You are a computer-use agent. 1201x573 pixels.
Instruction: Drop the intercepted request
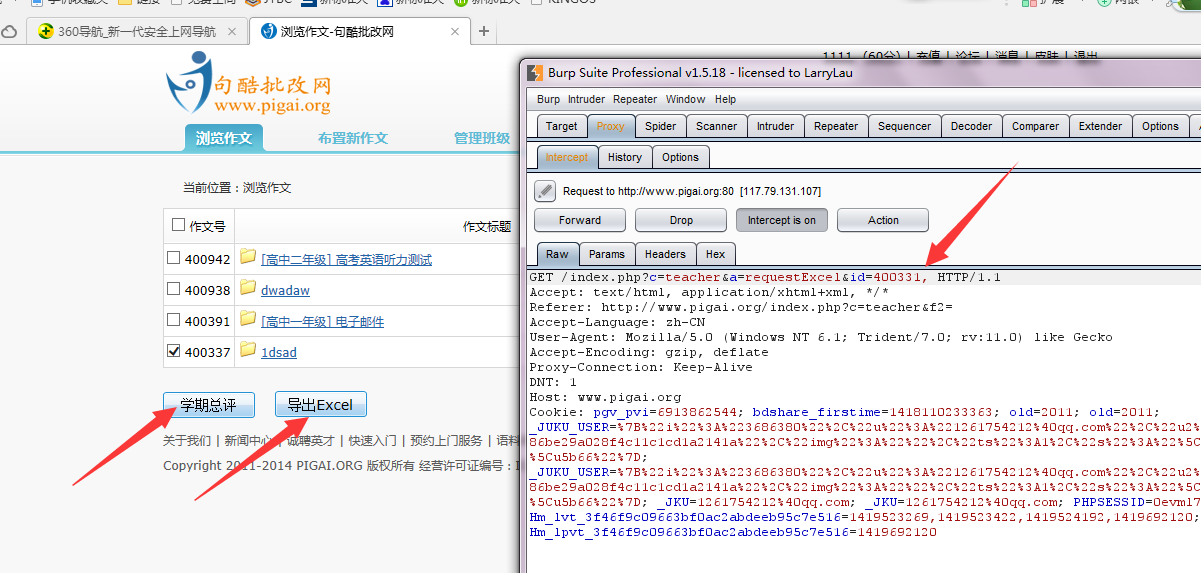[681, 220]
